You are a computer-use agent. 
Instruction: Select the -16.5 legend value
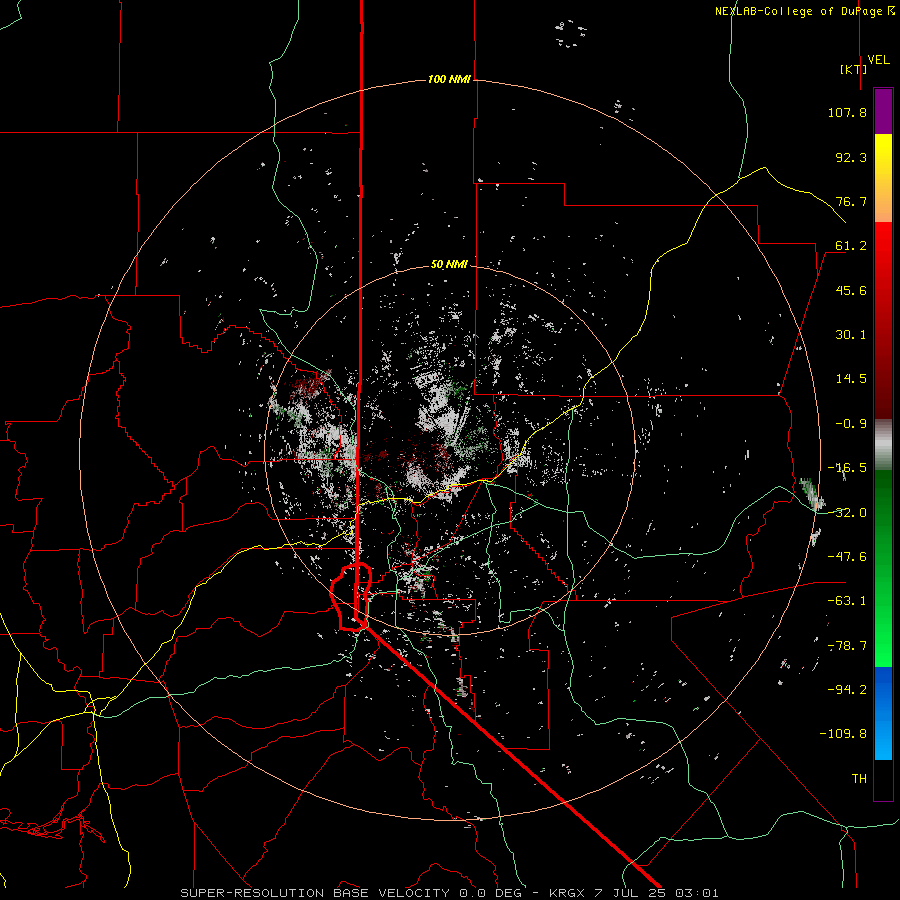(x=847, y=468)
